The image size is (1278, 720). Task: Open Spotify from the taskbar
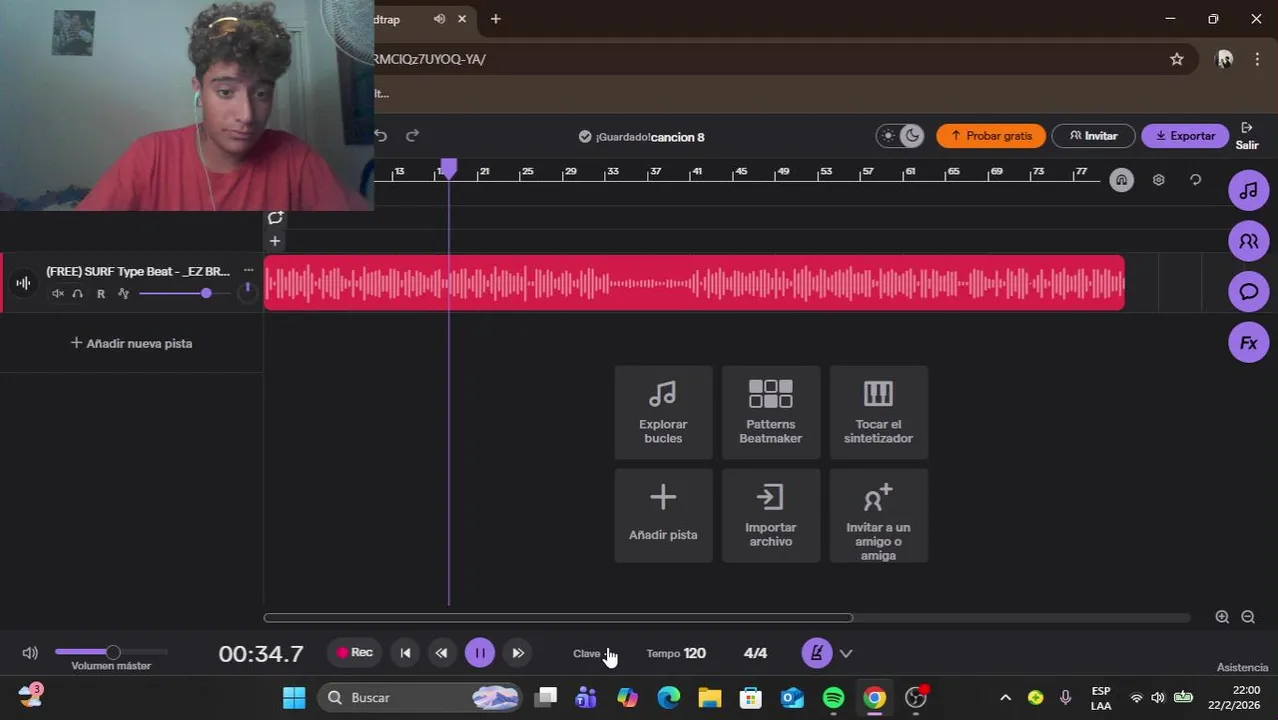tap(833, 697)
